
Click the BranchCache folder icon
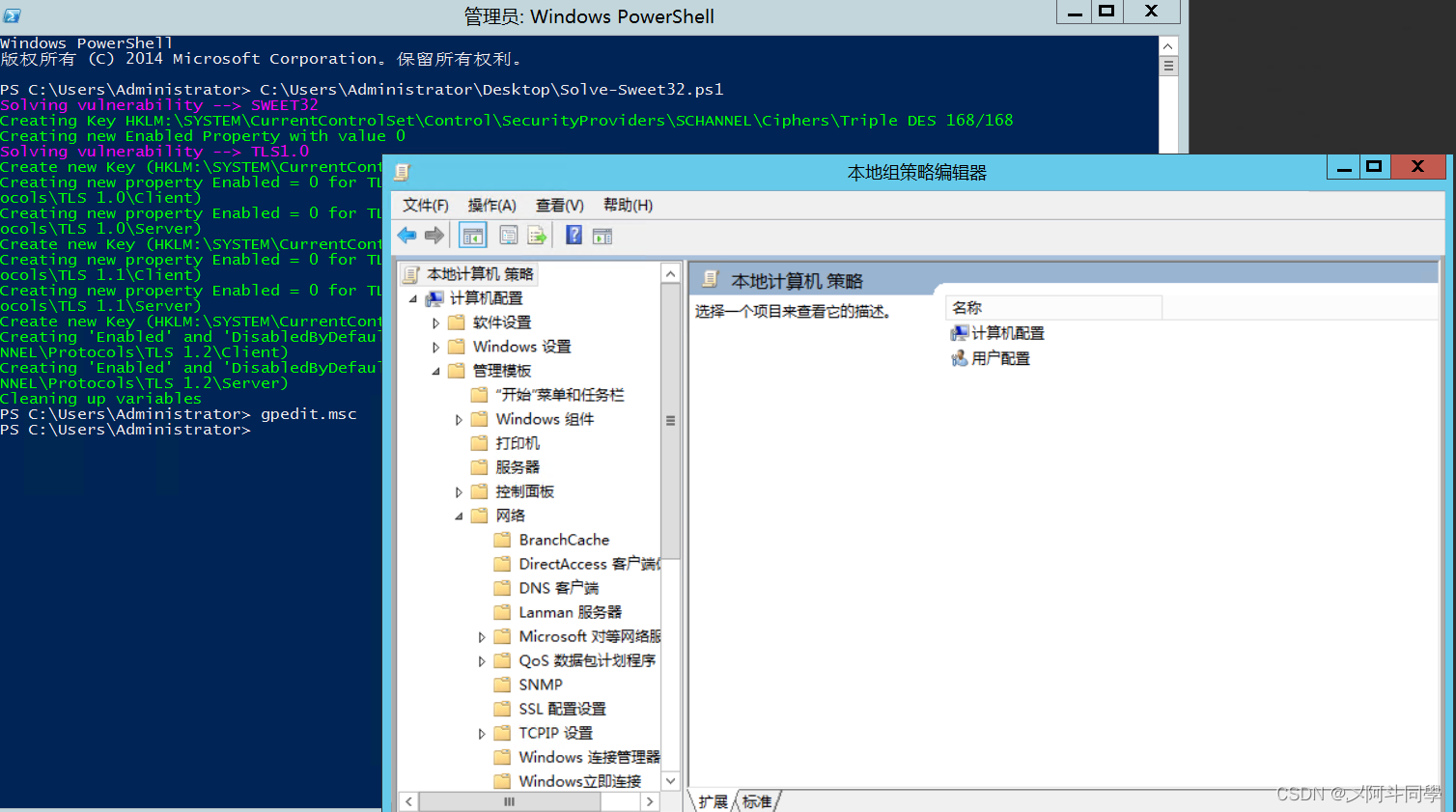click(502, 540)
